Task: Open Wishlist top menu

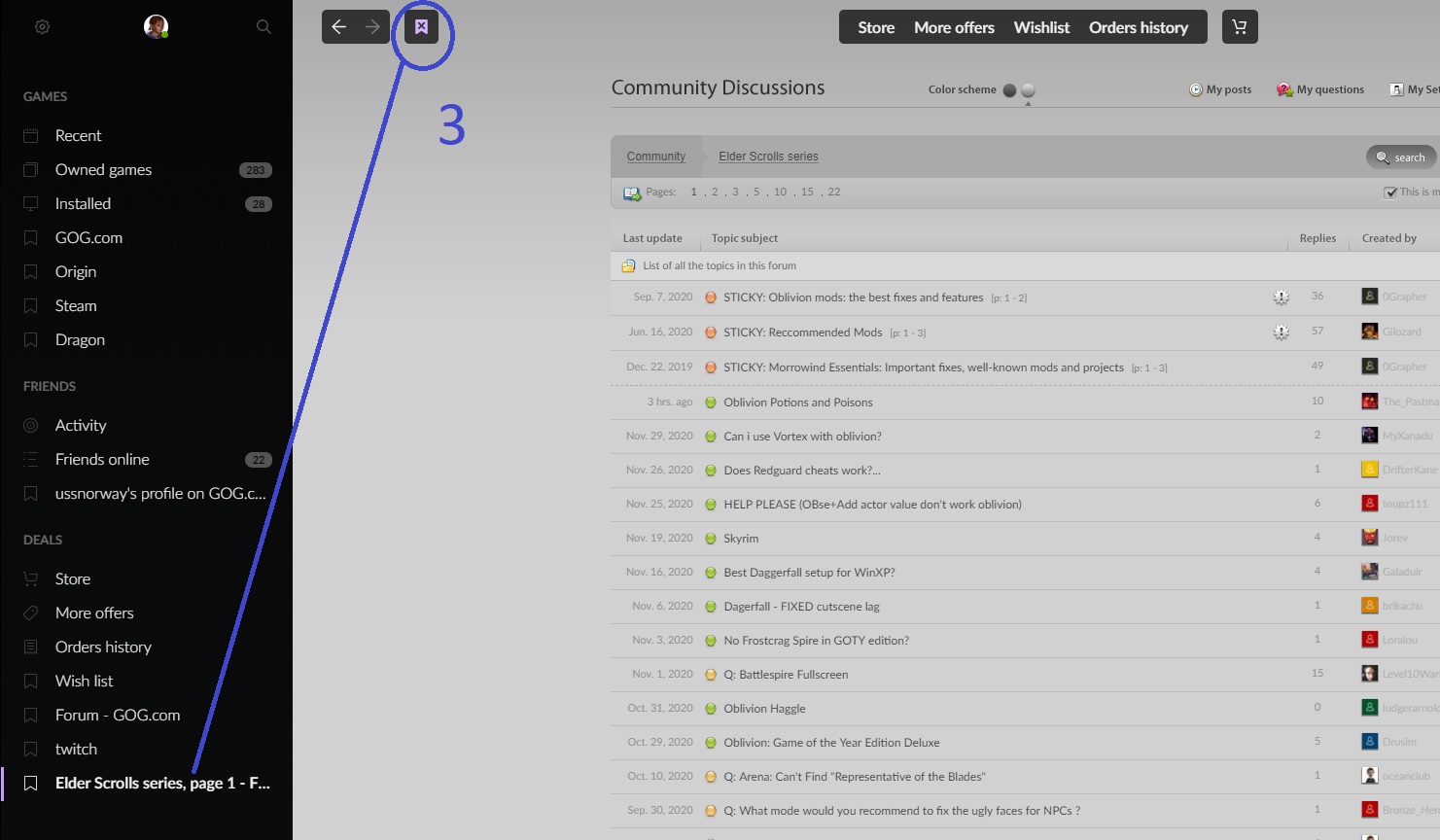Action: (x=1041, y=27)
